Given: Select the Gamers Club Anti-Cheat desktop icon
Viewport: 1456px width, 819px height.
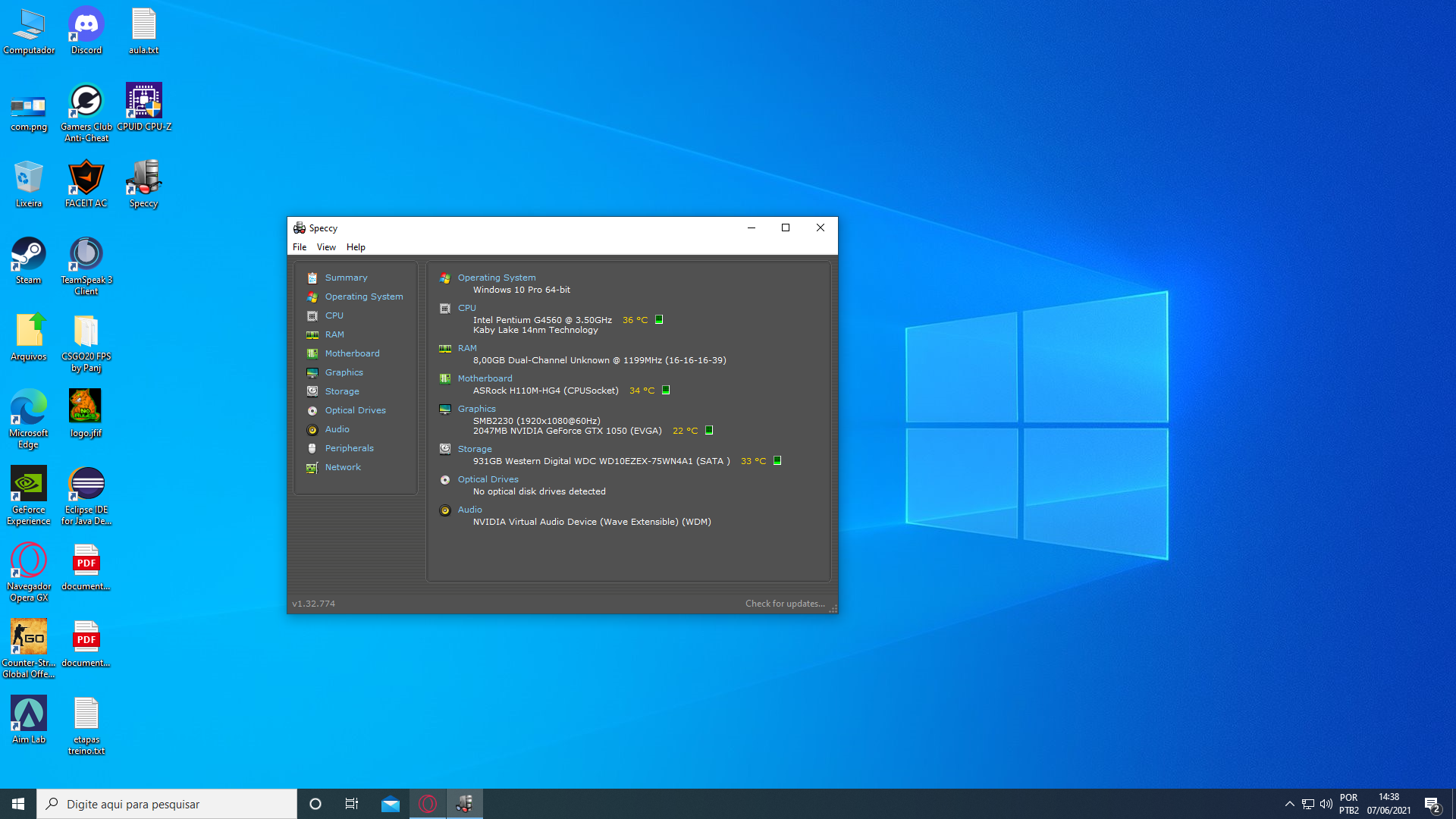Looking at the screenshot, I should (86, 112).
